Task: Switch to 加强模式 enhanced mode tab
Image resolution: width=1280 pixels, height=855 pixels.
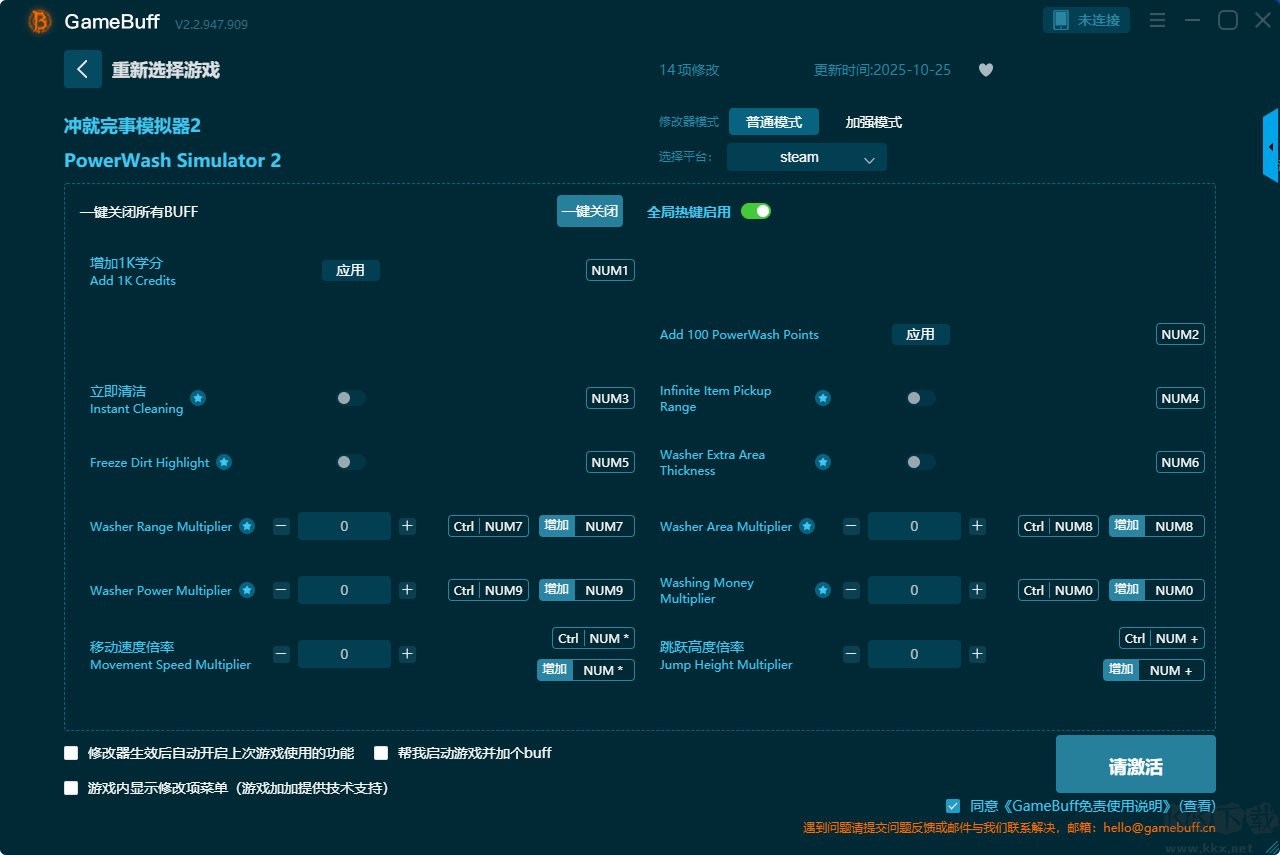Action: coord(873,122)
